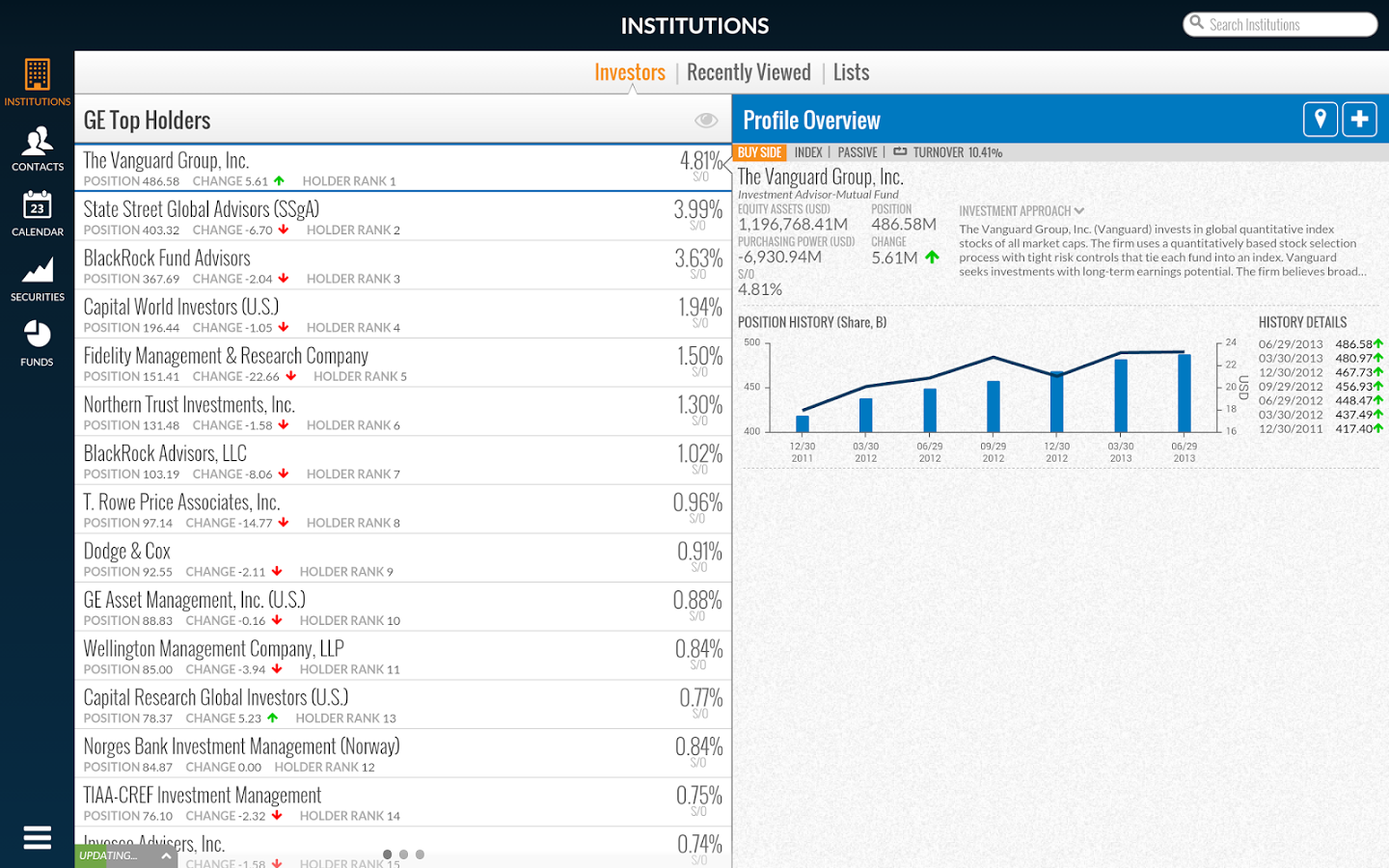Image resolution: width=1389 pixels, height=868 pixels.
Task: Focus the Search Institutions field
Action: pos(1280,24)
